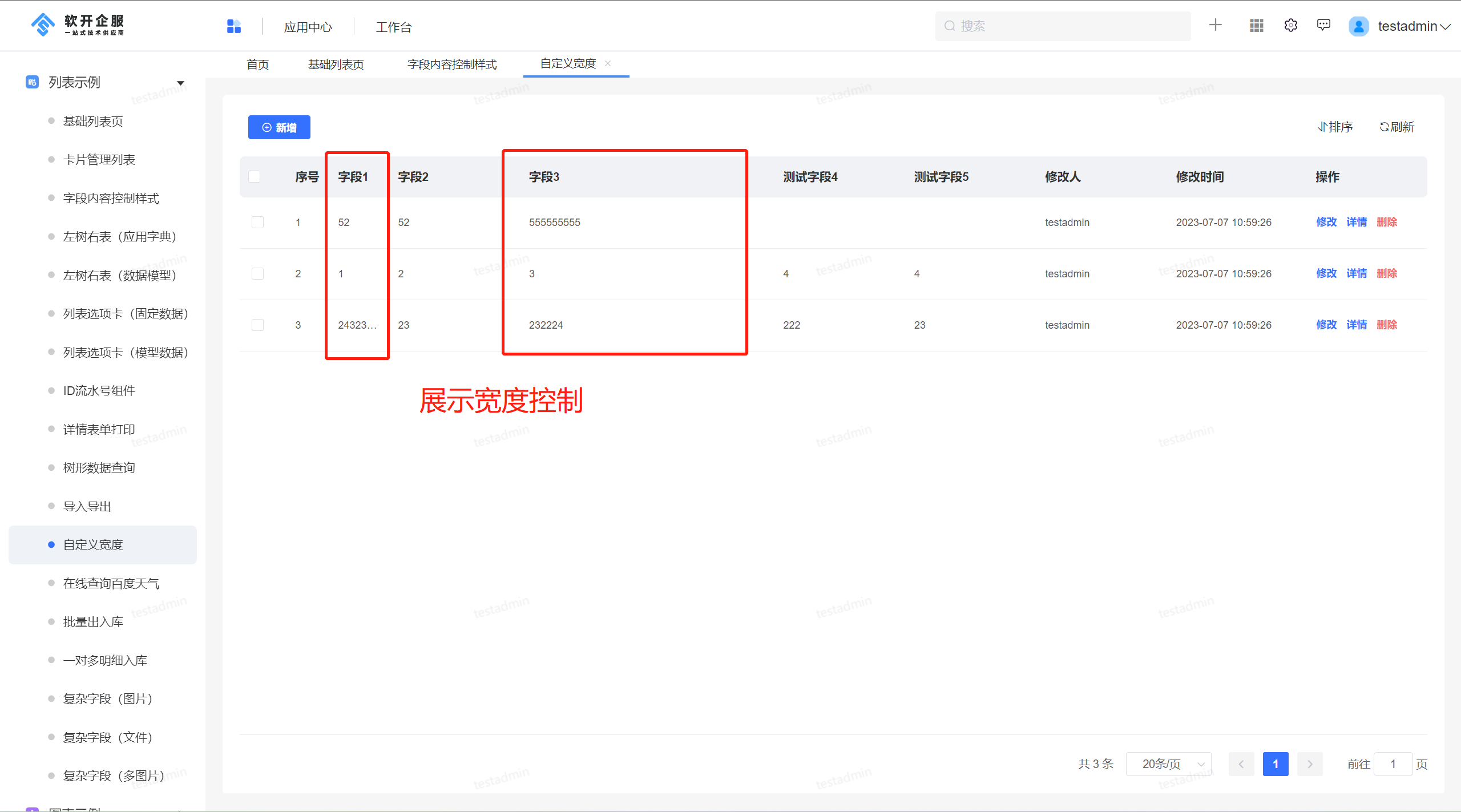This screenshot has height=812, width=1461.
Task: Collapse the 列表示例 sidebar section
Action: coord(180,82)
